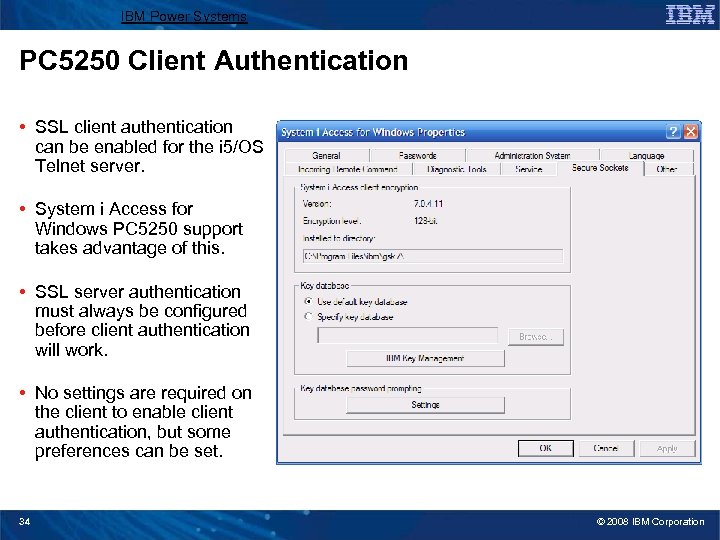Open the General tab

[326, 156]
